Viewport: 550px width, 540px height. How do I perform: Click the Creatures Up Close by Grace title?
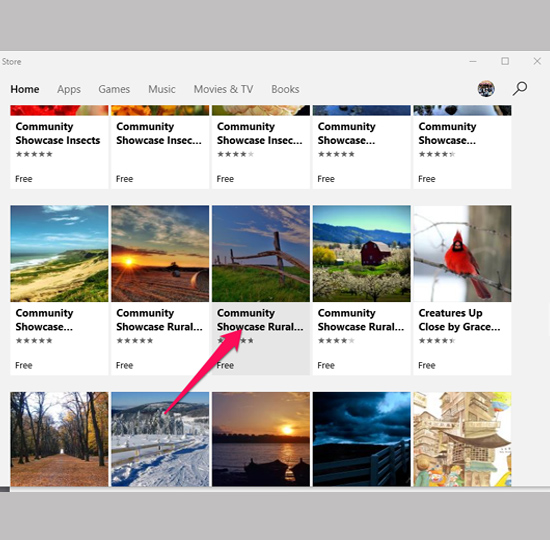pyautogui.click(x=460, y=320)
